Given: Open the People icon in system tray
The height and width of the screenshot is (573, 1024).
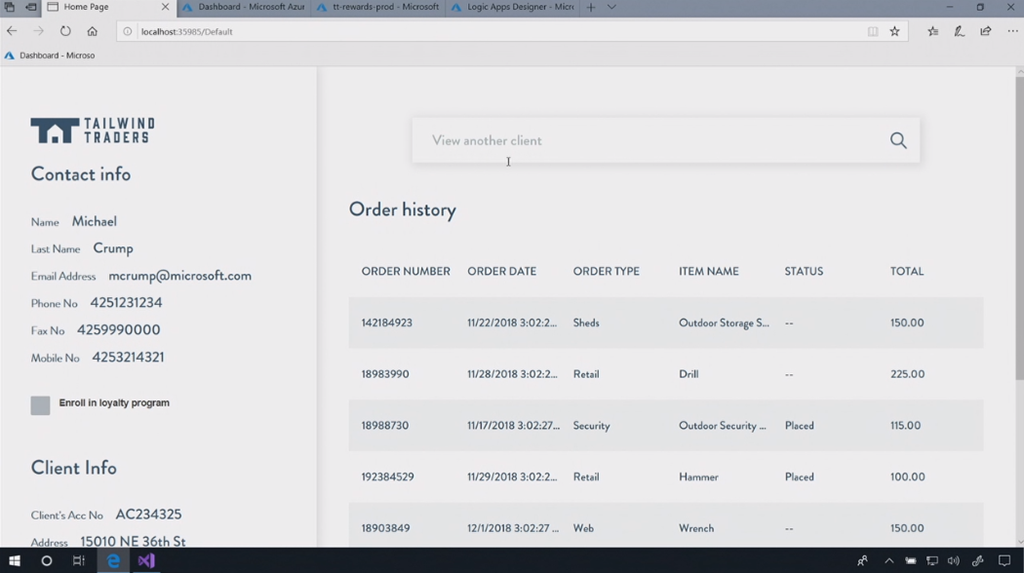Looking at the screenshot, I should tap(863, 561).
